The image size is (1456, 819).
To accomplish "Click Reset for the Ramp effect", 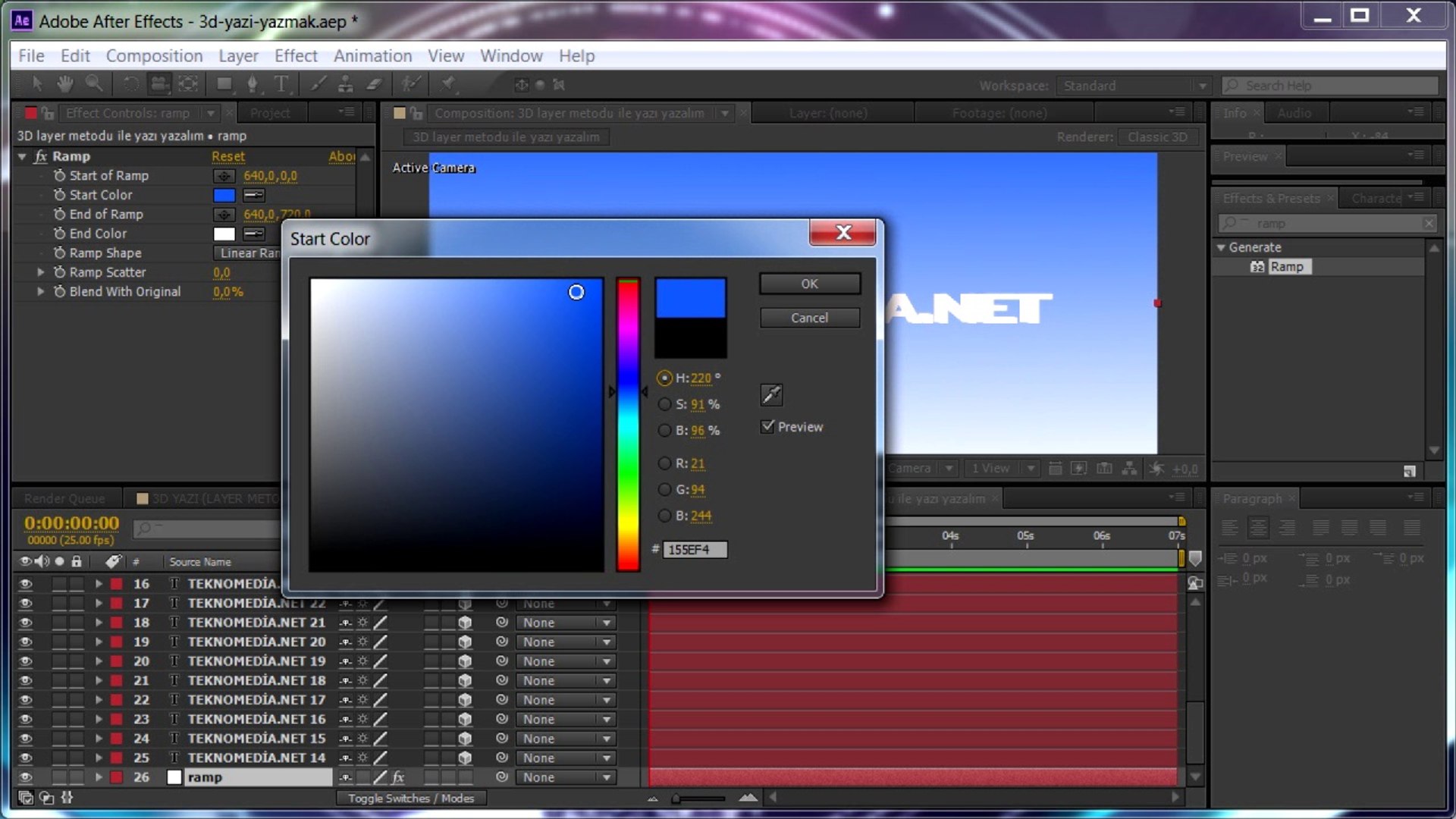I will pos(227,156).
